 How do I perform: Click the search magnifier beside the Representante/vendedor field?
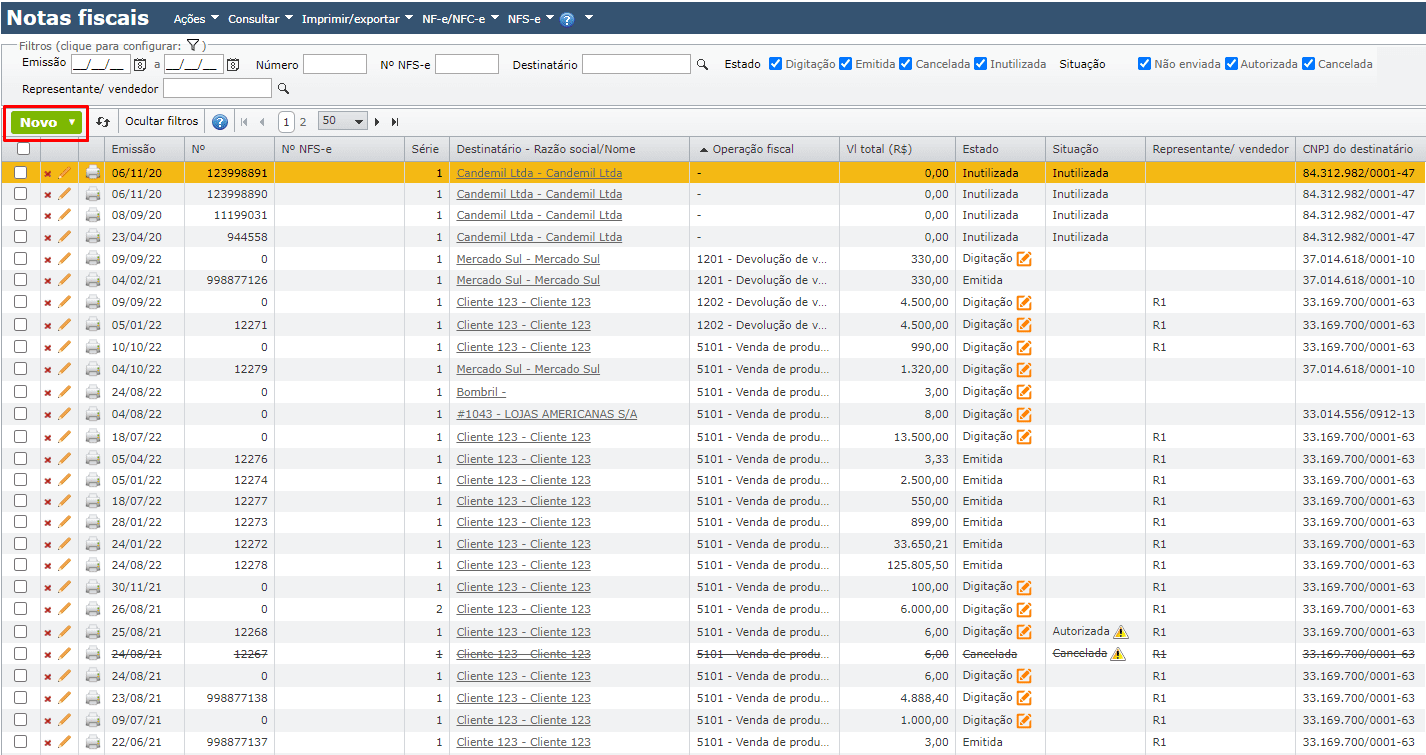pyautogui.click(x=283, y=89)
